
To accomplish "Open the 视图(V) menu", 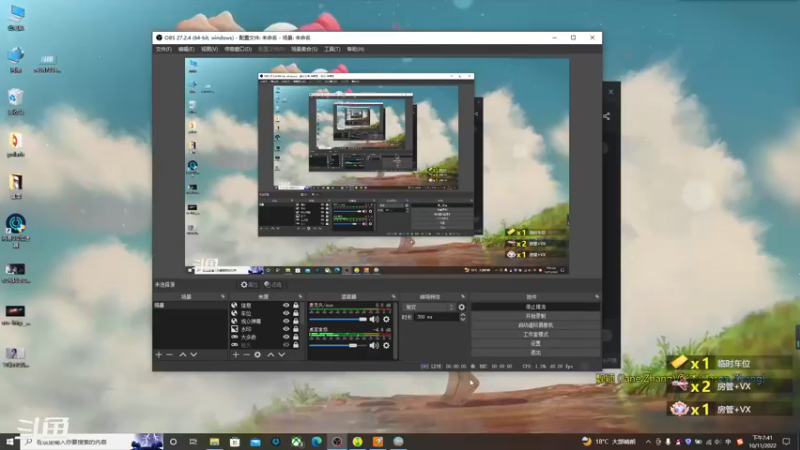I will (209, 49).
